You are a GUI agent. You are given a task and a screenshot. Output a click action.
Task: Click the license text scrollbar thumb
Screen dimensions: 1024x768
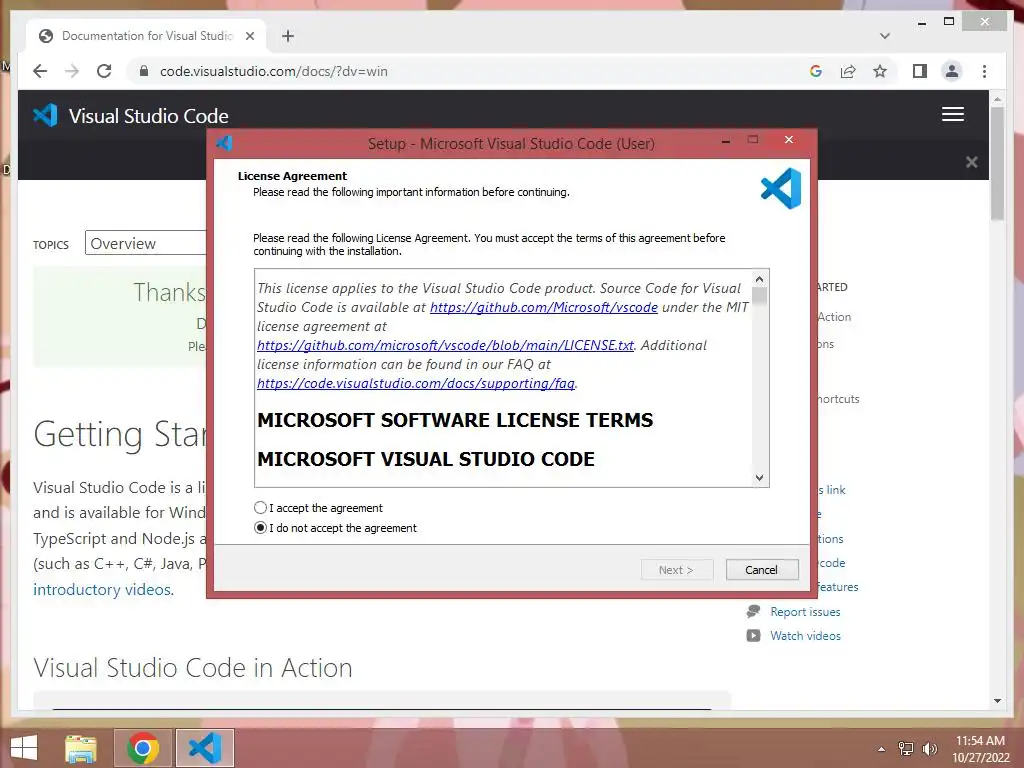click(x=759, y=295)
